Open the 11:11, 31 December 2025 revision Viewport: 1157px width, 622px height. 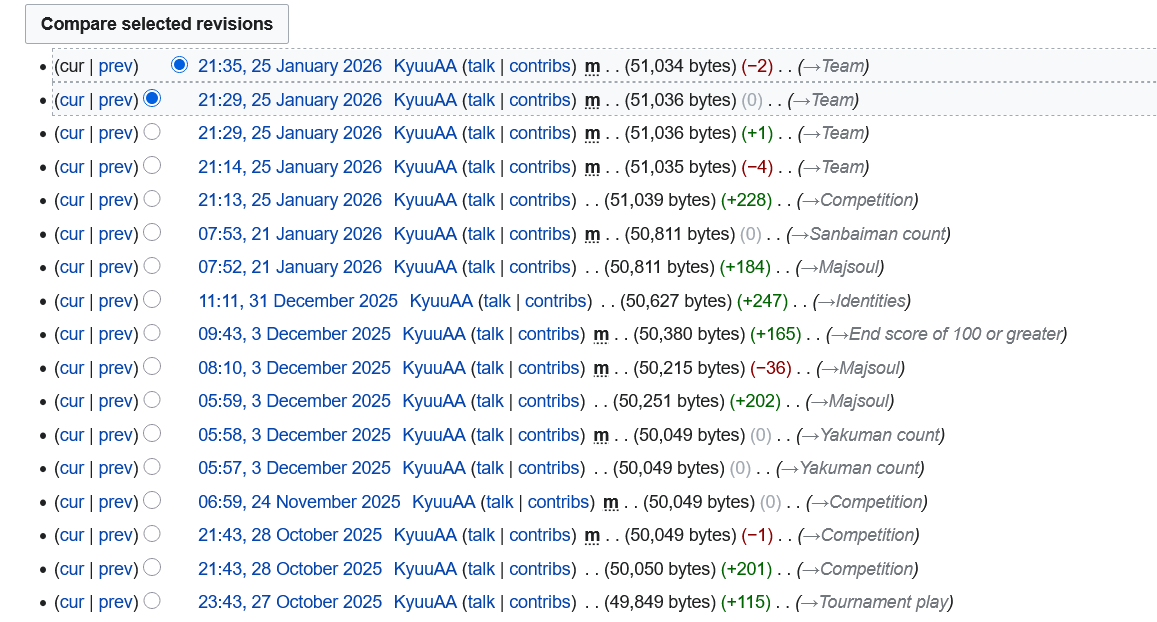pos(298,301)
